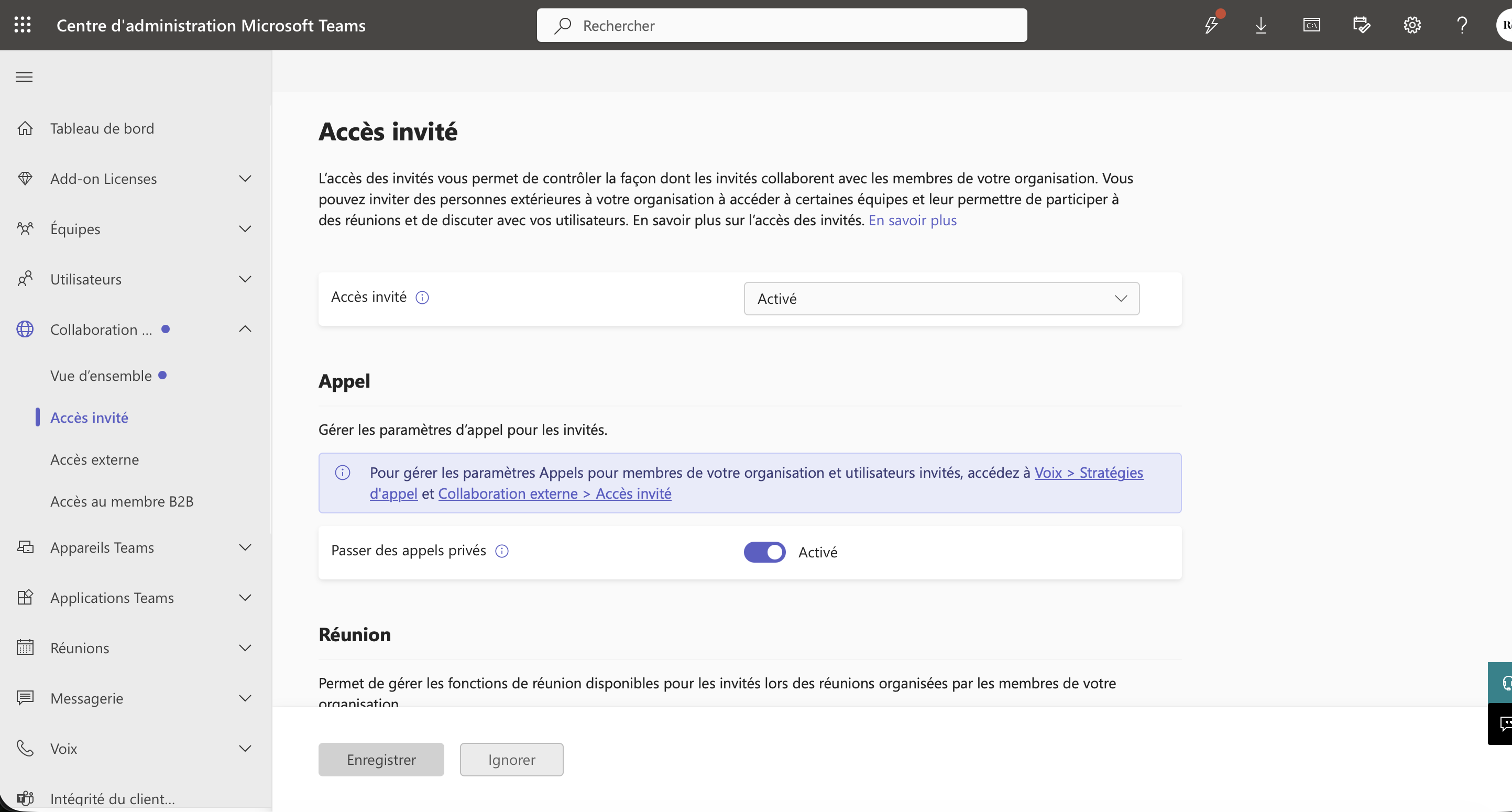Open Collaboration externe > Accès invité link
Viewport: 1512px width, 812px height.
click(555, 493)
